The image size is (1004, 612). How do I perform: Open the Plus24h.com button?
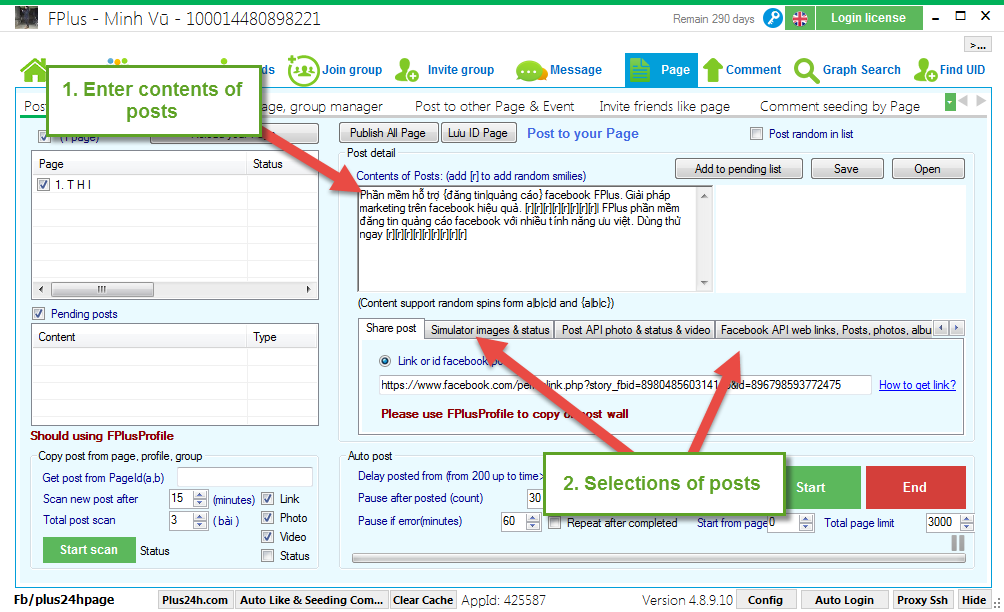point(195,600)
